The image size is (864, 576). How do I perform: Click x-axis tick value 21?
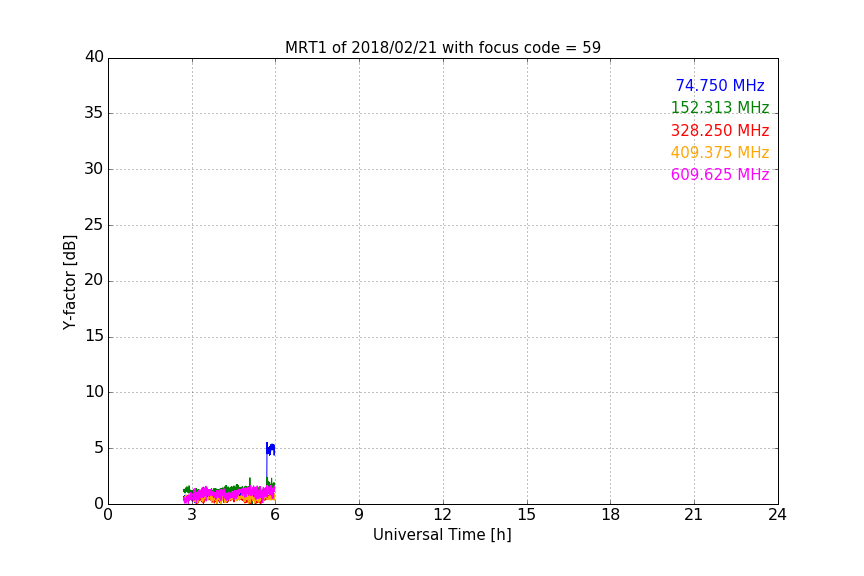click(694, 515)
